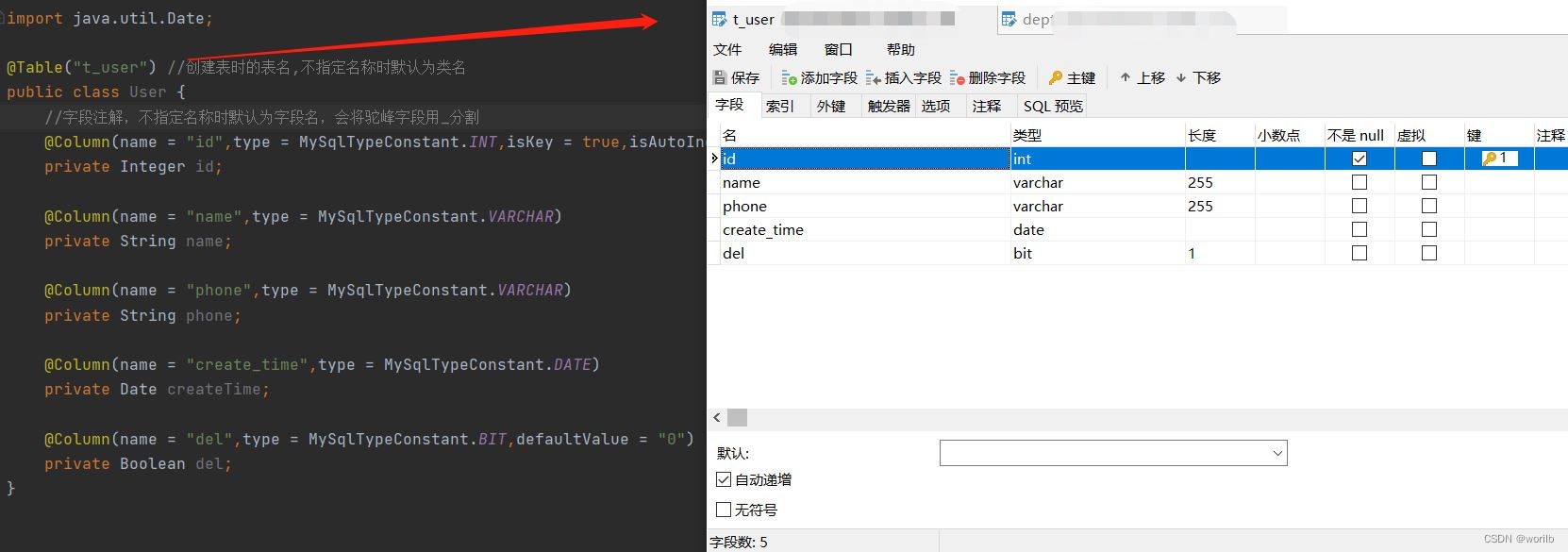Select the del field name cell
Image resolution: width=1568 pixels, height=552 pixels.
pyautogui.click(x=865, y=253)
